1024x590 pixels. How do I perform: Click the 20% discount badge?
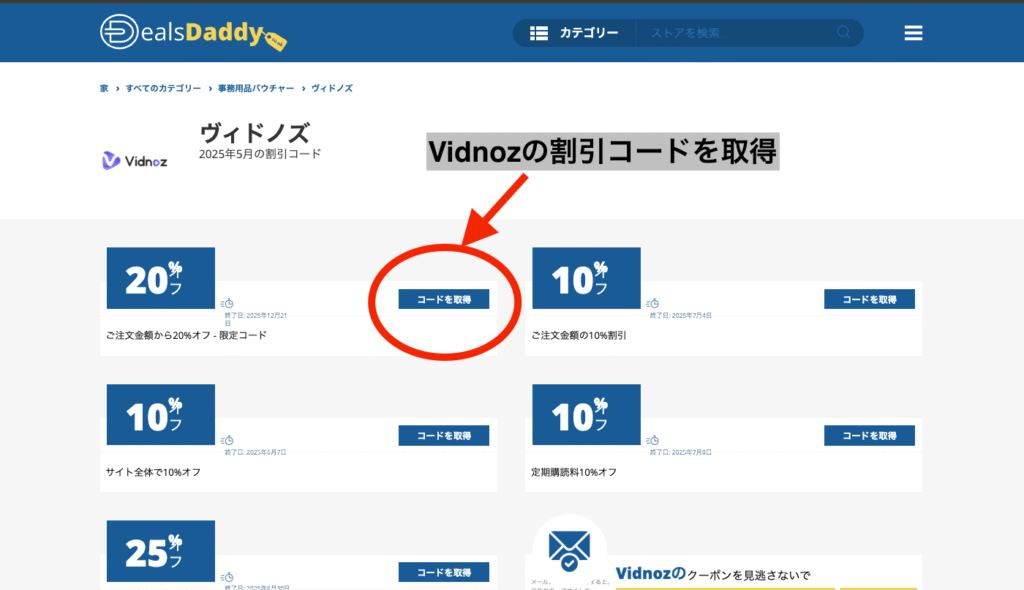tap(161, 278)
